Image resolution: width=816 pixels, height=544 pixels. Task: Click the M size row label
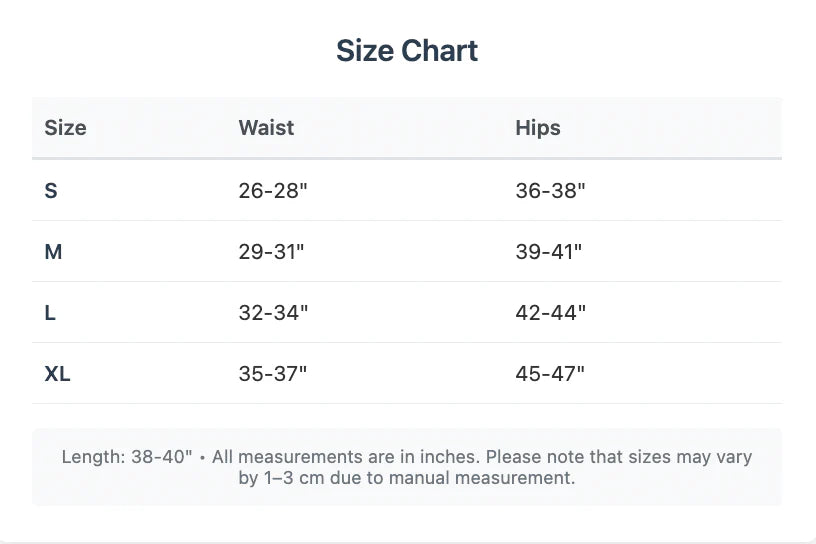pos(54,252)
